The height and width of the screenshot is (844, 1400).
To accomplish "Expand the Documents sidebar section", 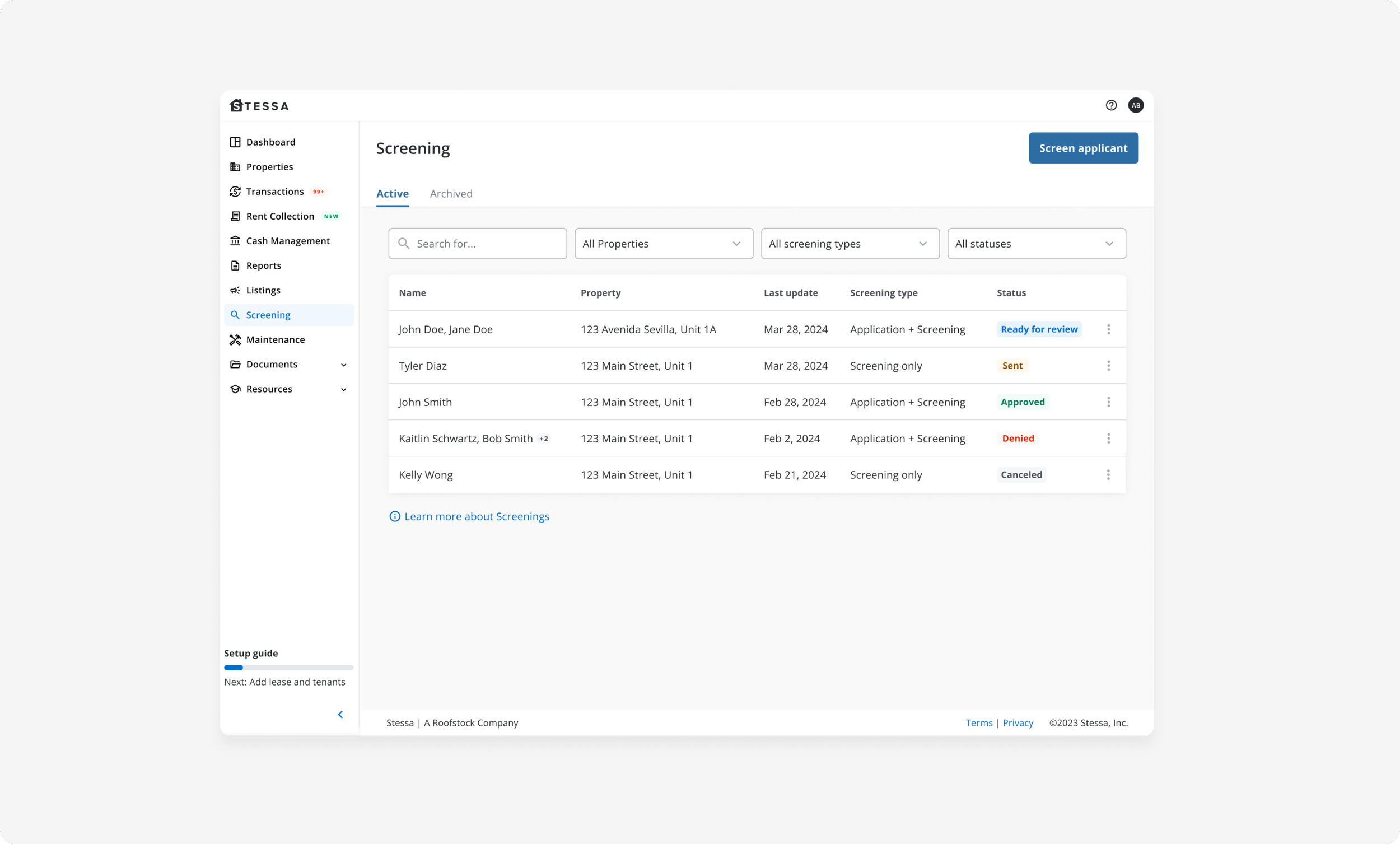I will (343, 365).
